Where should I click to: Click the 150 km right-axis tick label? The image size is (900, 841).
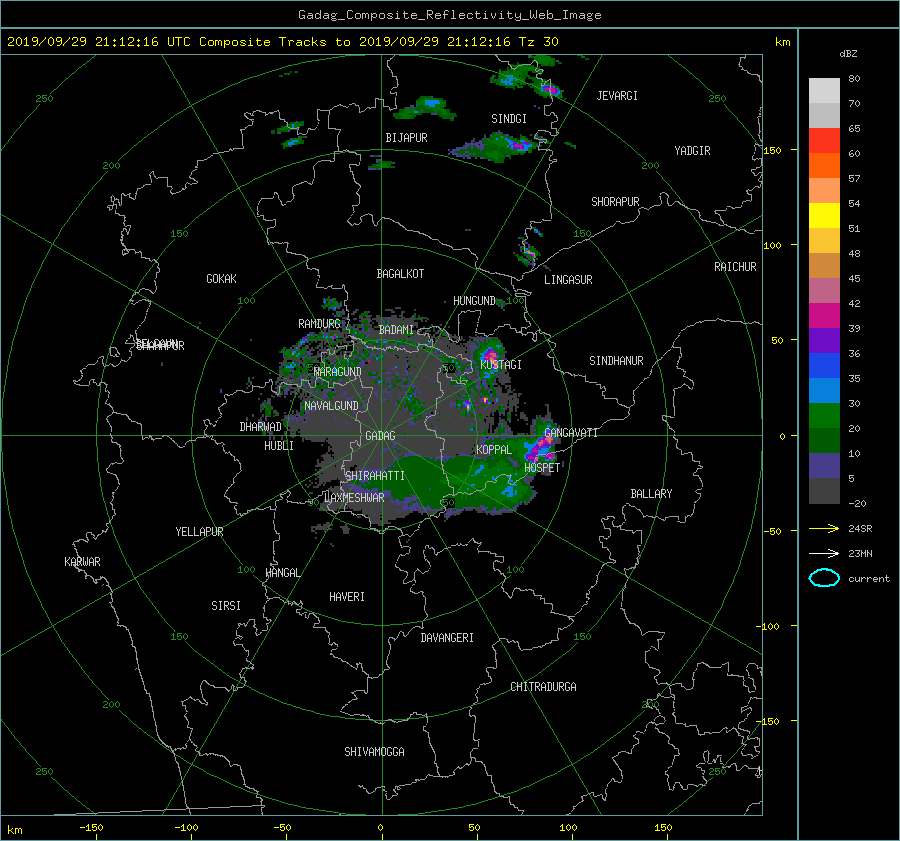click(773, 150)
